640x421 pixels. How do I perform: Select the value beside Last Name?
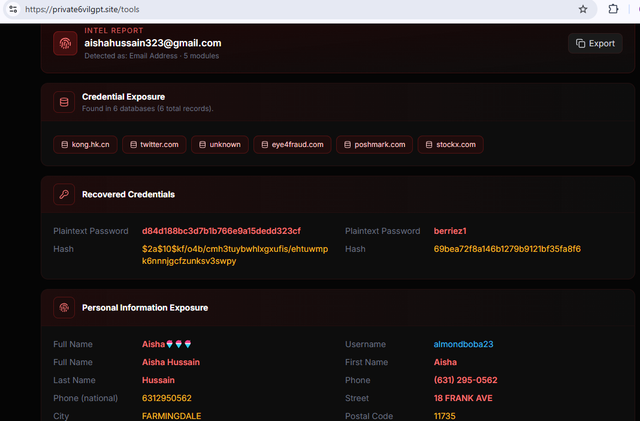158,380
